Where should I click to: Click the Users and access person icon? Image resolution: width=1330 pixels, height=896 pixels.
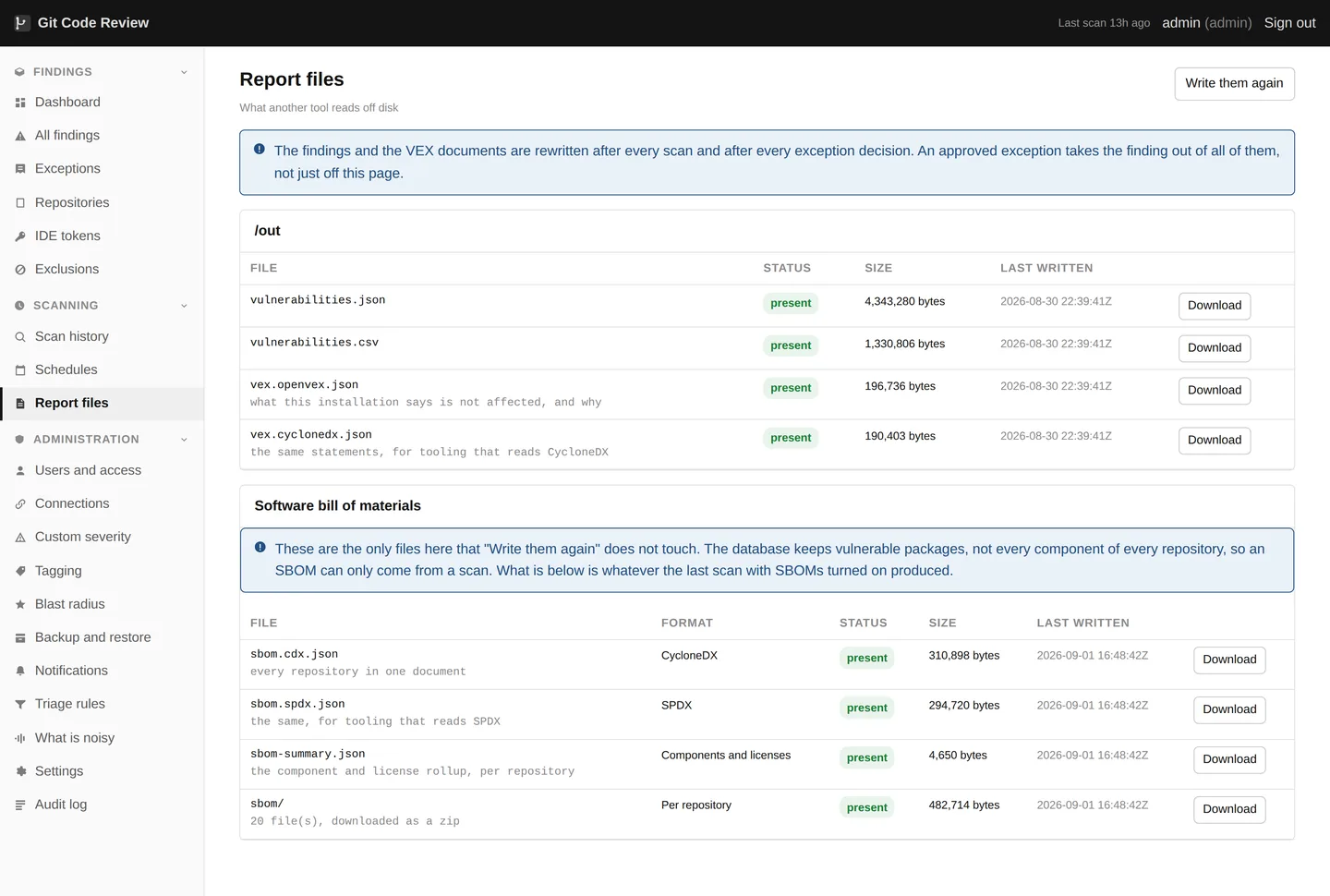20,471
